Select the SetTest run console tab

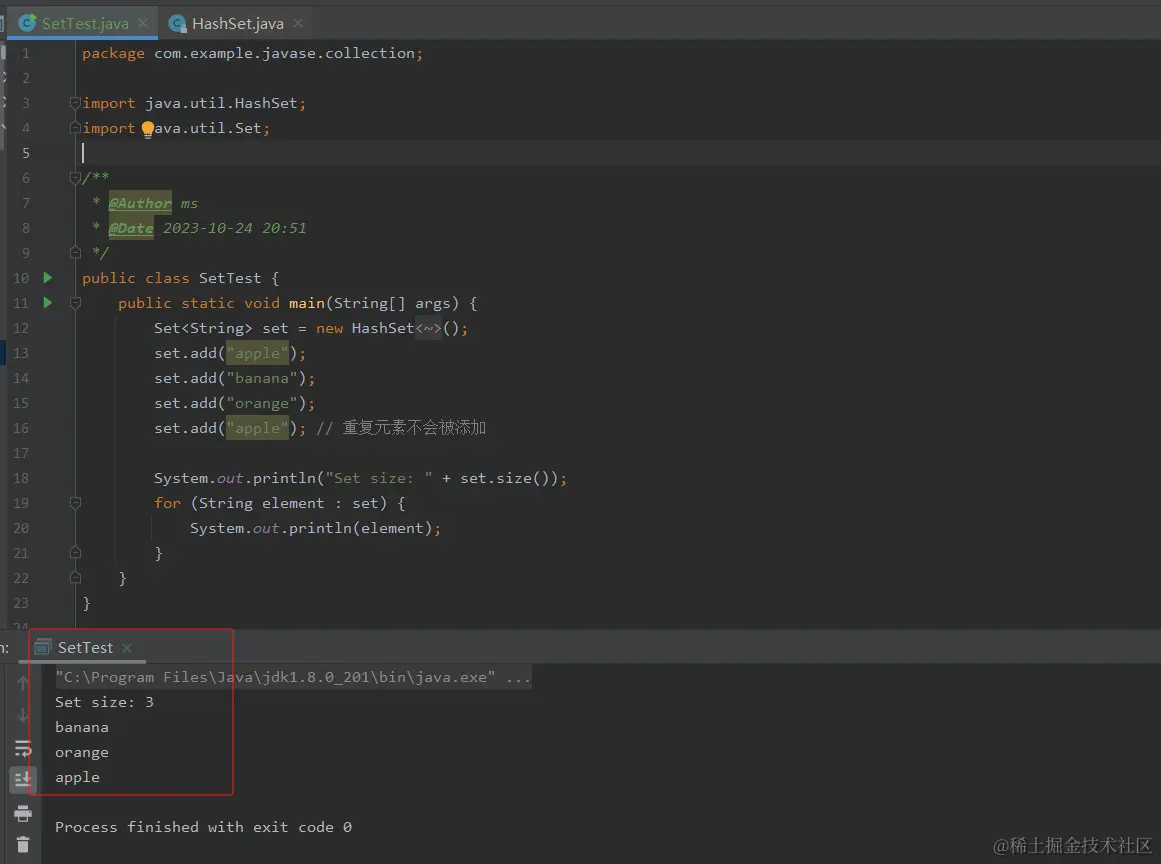[85, 648]
